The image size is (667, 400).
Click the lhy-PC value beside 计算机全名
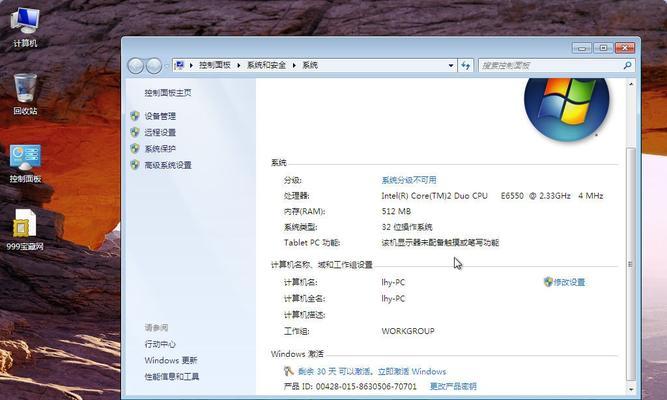point(393,298)
